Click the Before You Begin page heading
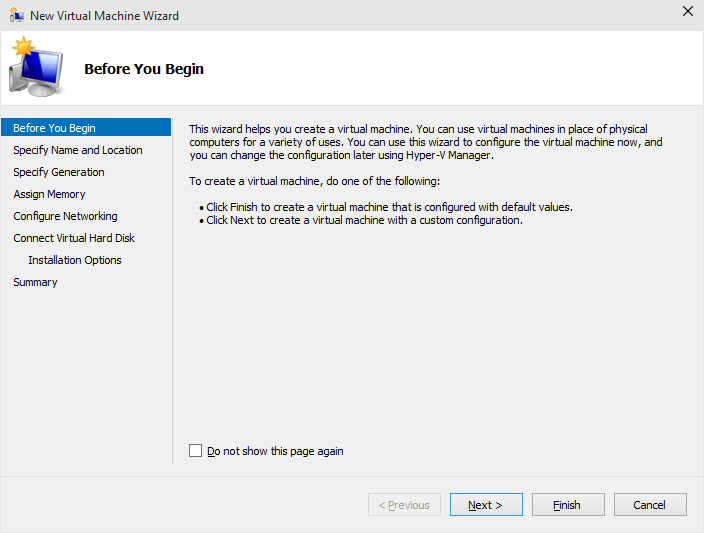Viewport: 704px width, 533px height. [144, 69]
